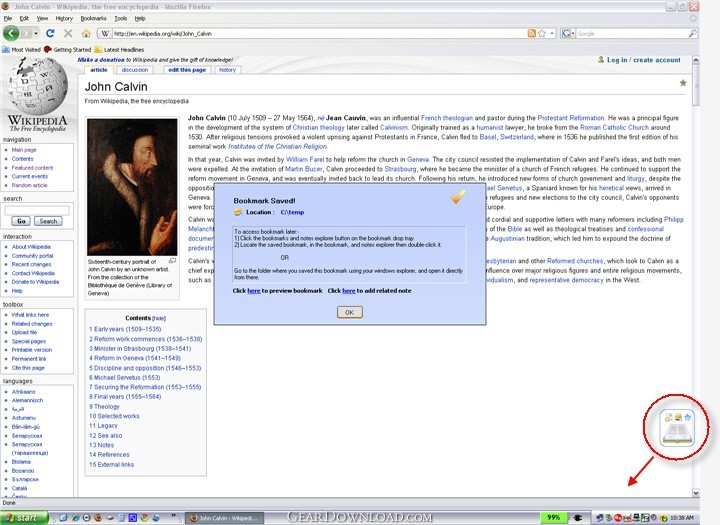Bookmark this page with the star icon
Viewport: 720px width, 525px height.
coord(541,33)
